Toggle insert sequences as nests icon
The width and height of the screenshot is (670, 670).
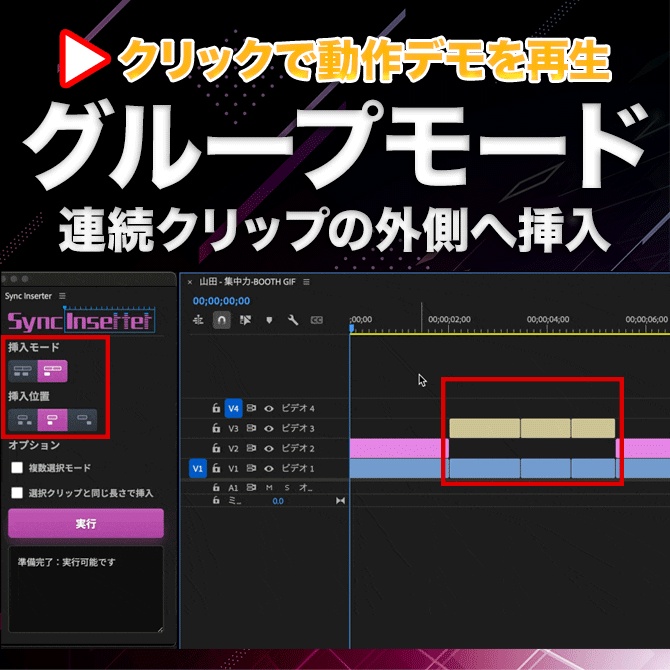tap(198, 320)
